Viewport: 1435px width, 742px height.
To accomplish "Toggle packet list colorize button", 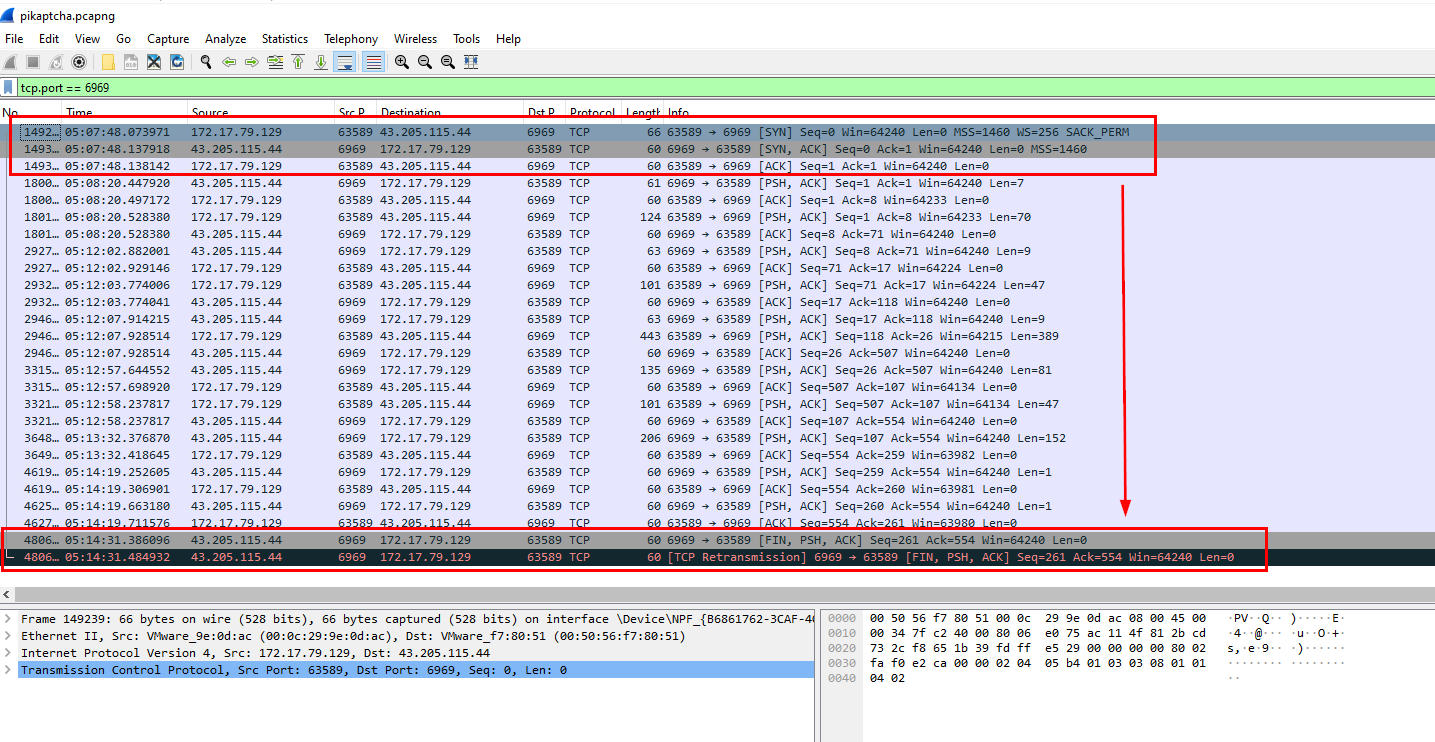I will tap(373, 62).
